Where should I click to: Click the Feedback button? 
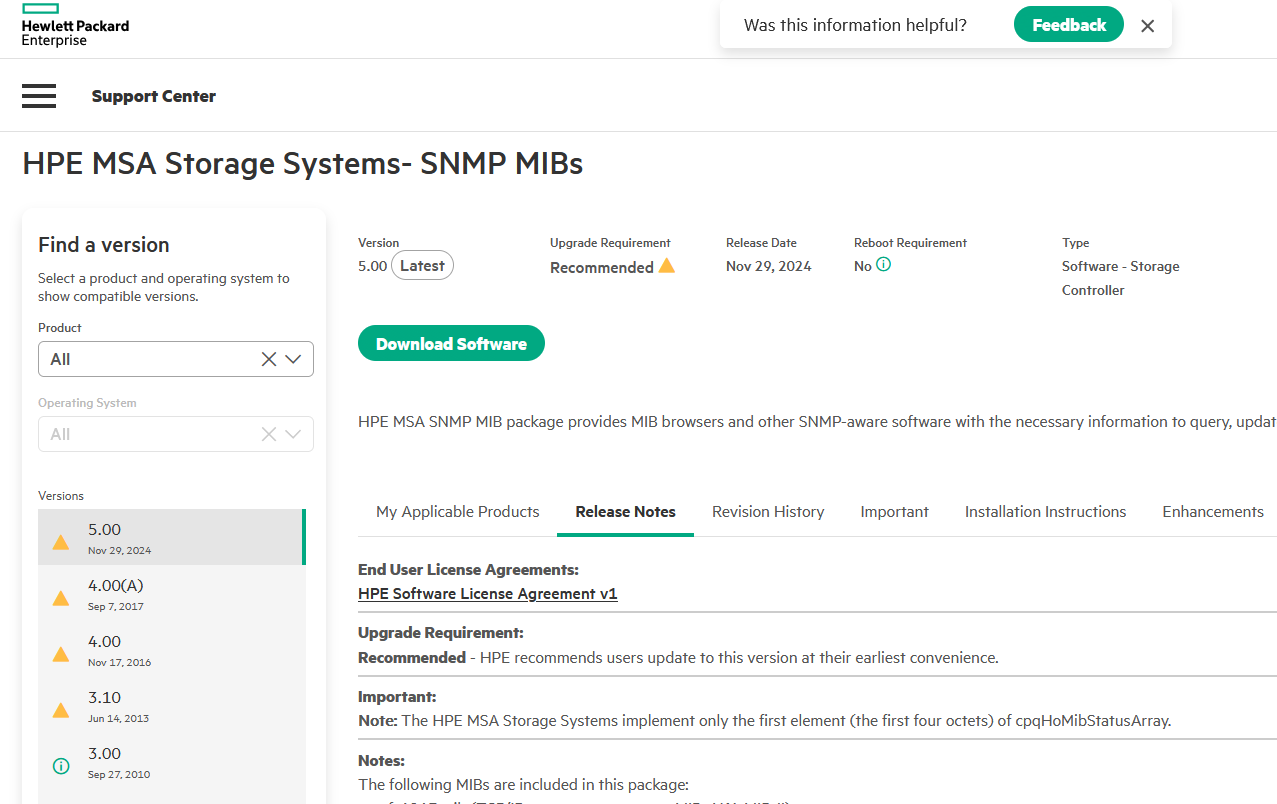tap(1068, 25)
